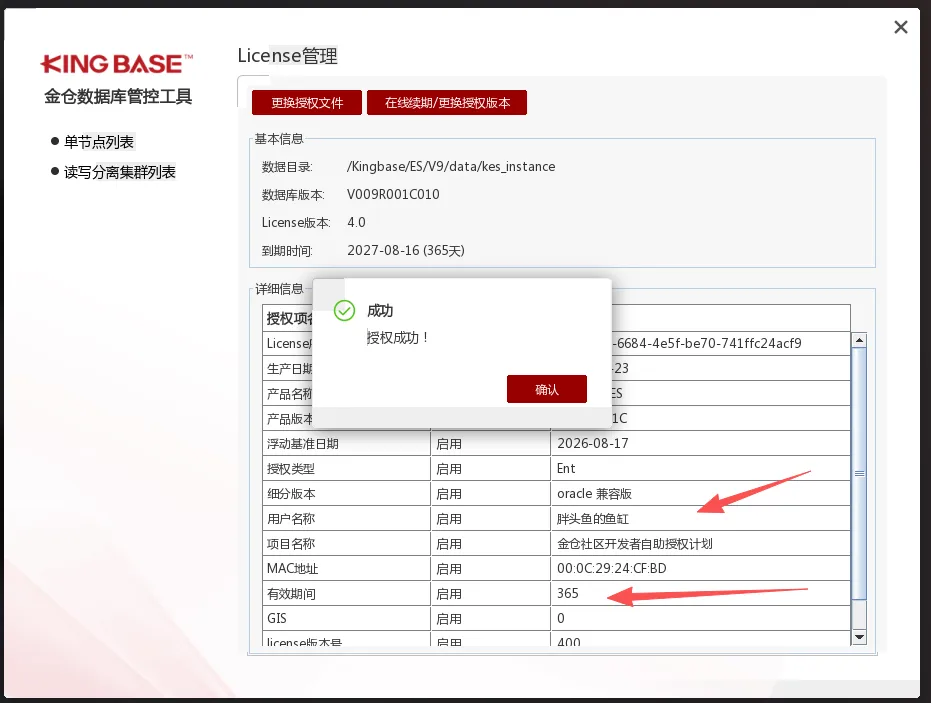
Task: Select database version V009R001C010
Action: (393, 194)
